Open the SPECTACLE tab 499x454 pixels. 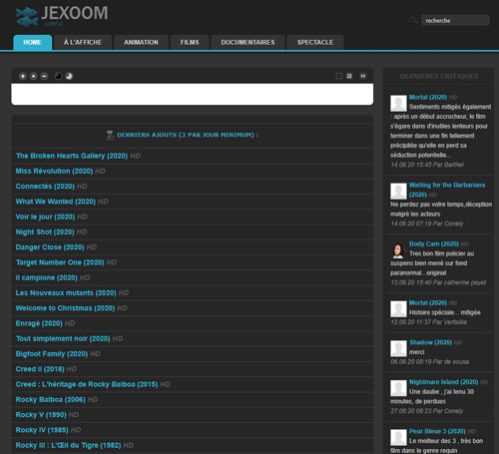tap(315, 42)
